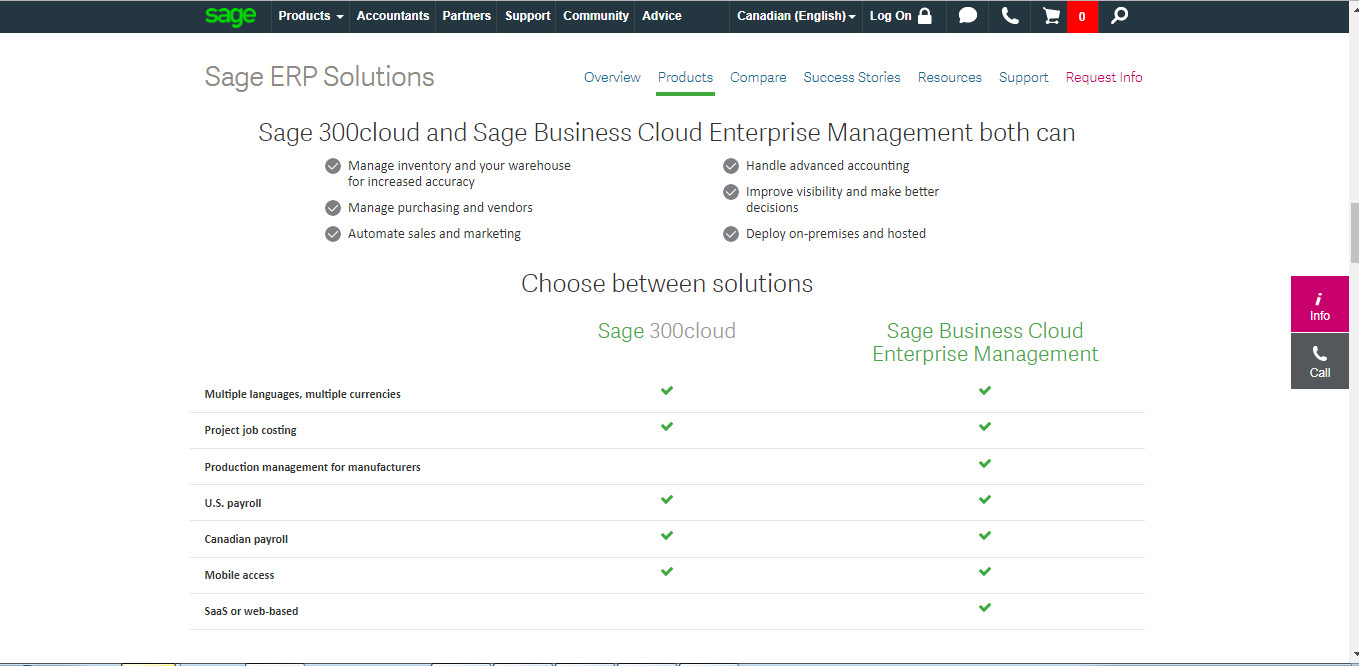Image resolution: width=1359 pixels, height=666 pixels.
Task: Open the shopping cart icon
Action: coord(1049,16)
